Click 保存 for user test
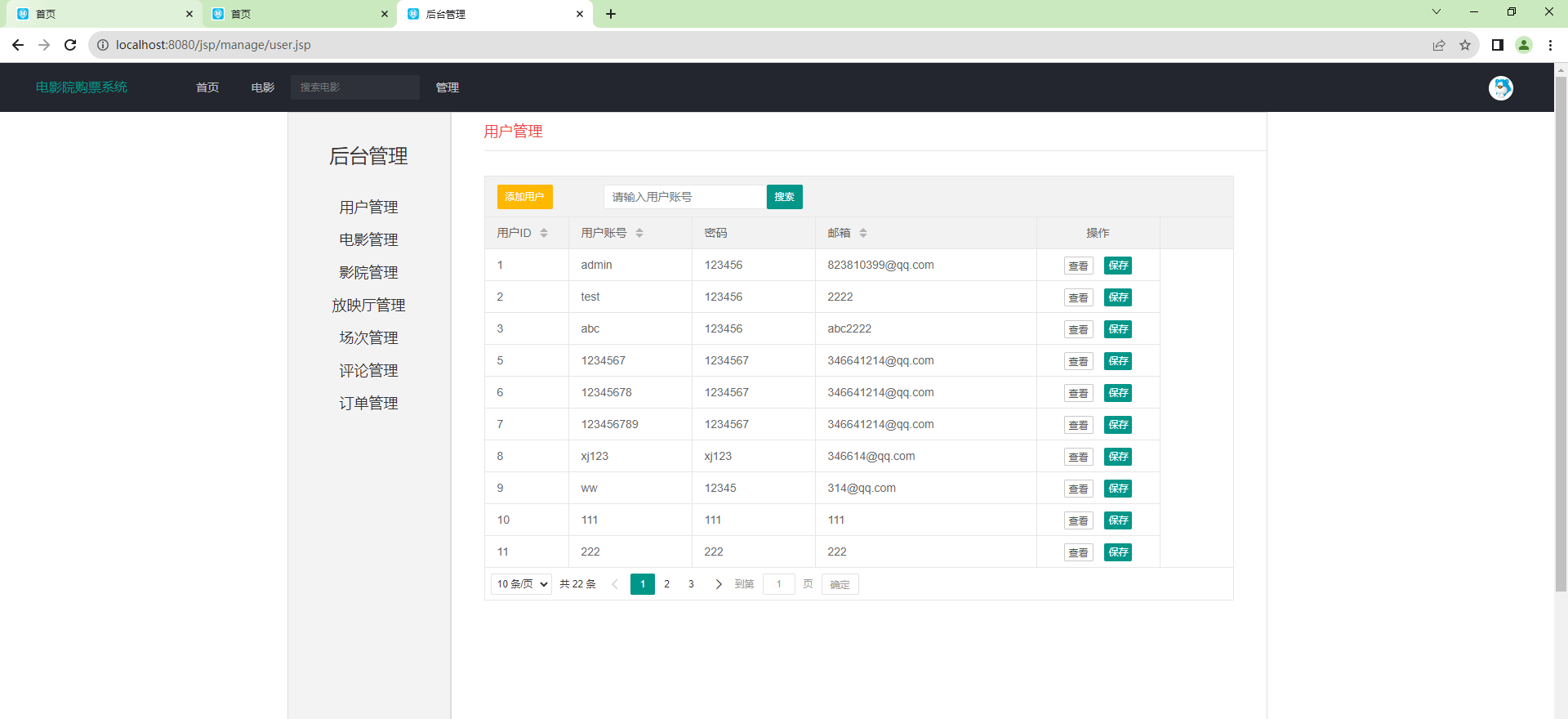1568x719 pixels. [1118, 297]
